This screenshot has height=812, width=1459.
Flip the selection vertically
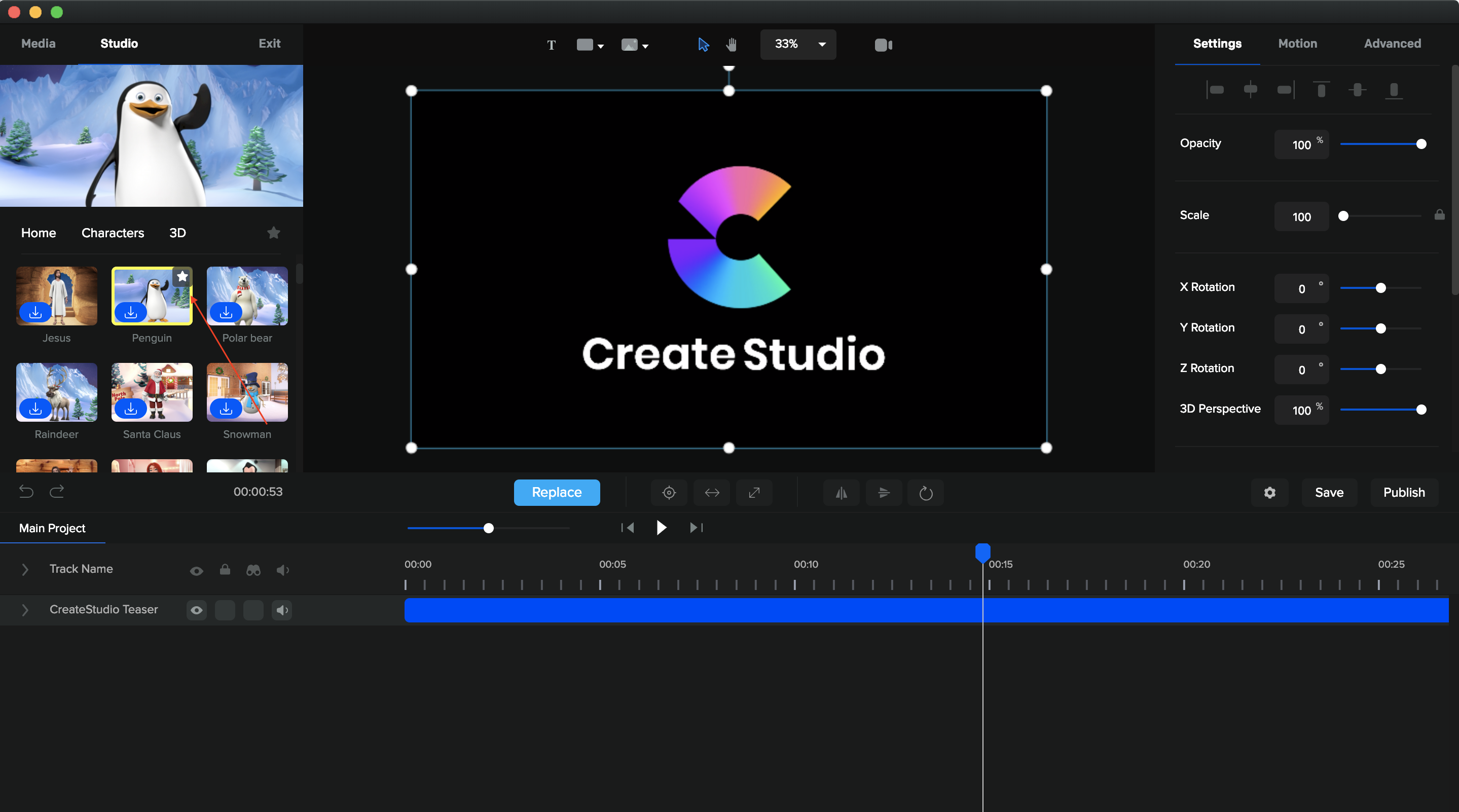(884, 493)
